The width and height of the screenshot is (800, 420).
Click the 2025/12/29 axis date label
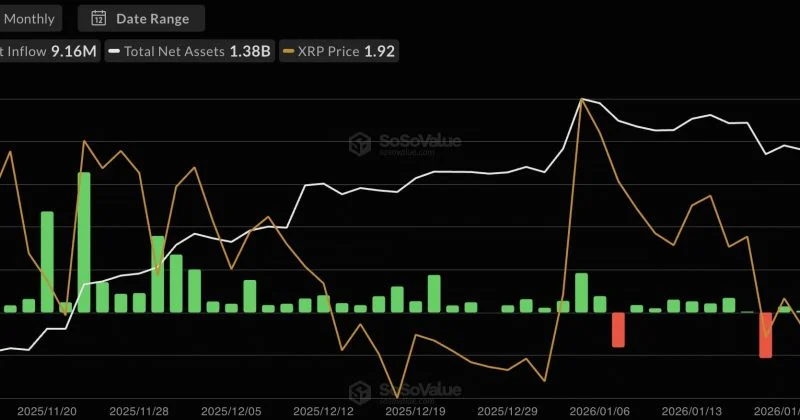point(507,411)
